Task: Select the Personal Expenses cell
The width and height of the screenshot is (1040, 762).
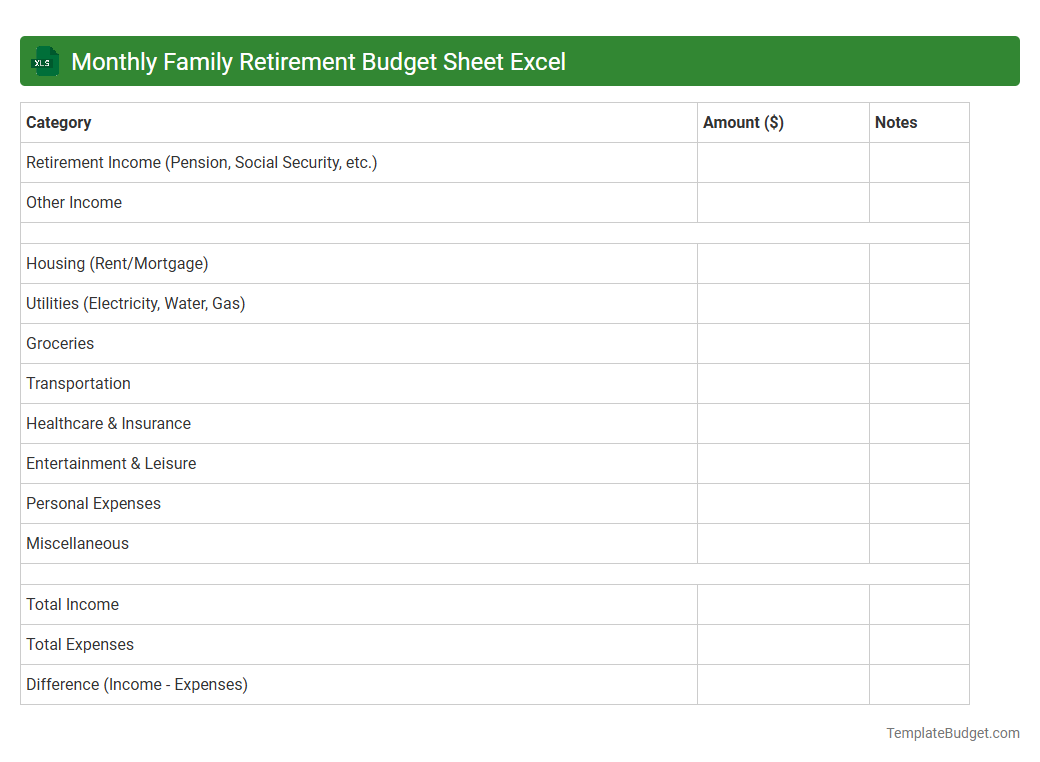Action: coord(93,503)
